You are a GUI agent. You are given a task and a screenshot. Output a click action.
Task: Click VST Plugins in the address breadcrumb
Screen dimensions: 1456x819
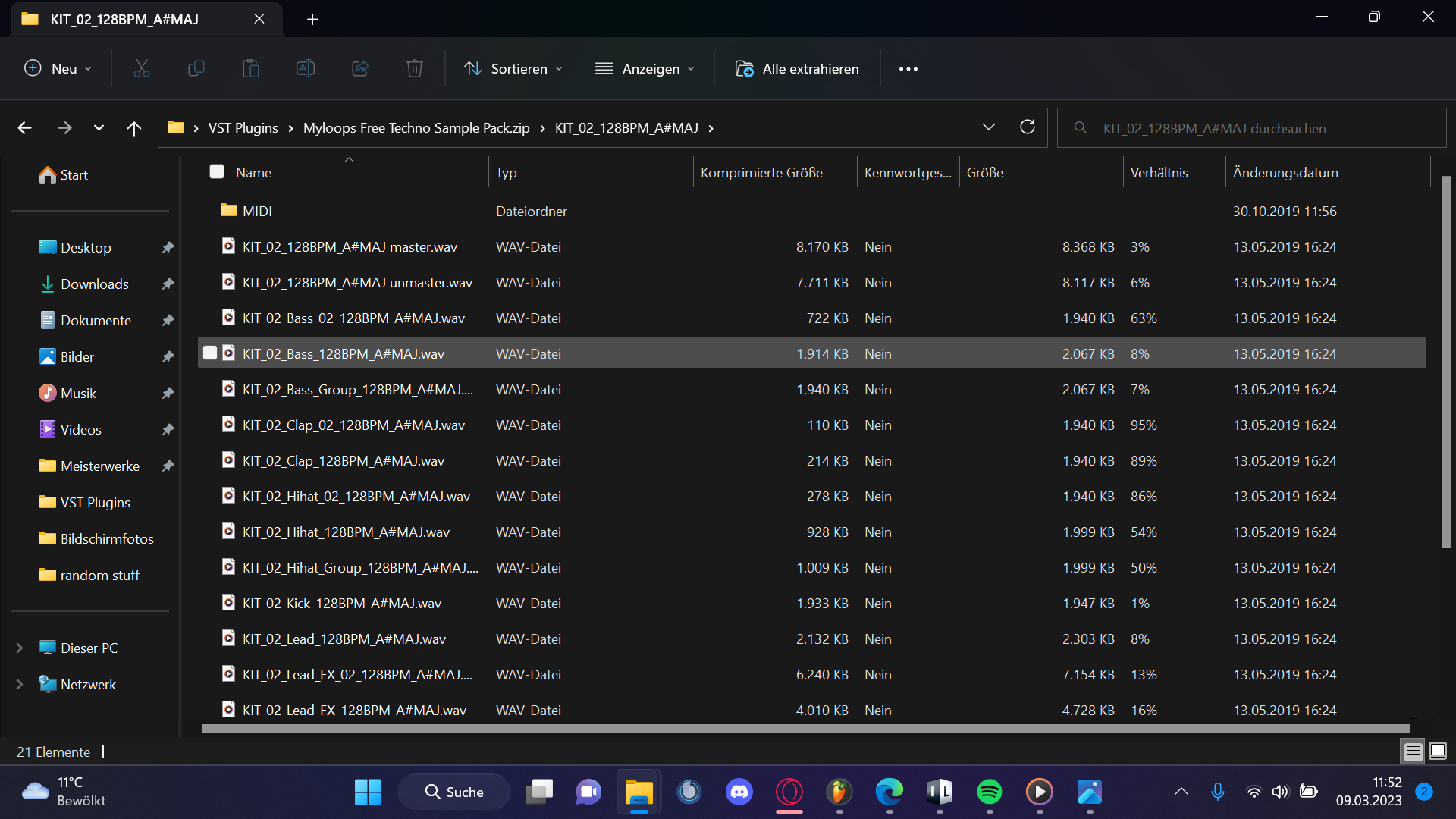coord(243,128)
